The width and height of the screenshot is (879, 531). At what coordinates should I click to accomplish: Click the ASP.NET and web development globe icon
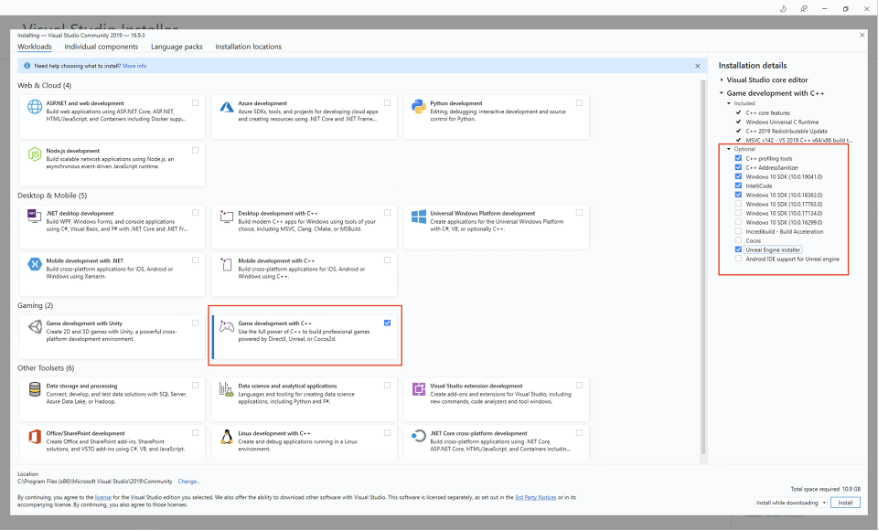(x=35, y=107)
